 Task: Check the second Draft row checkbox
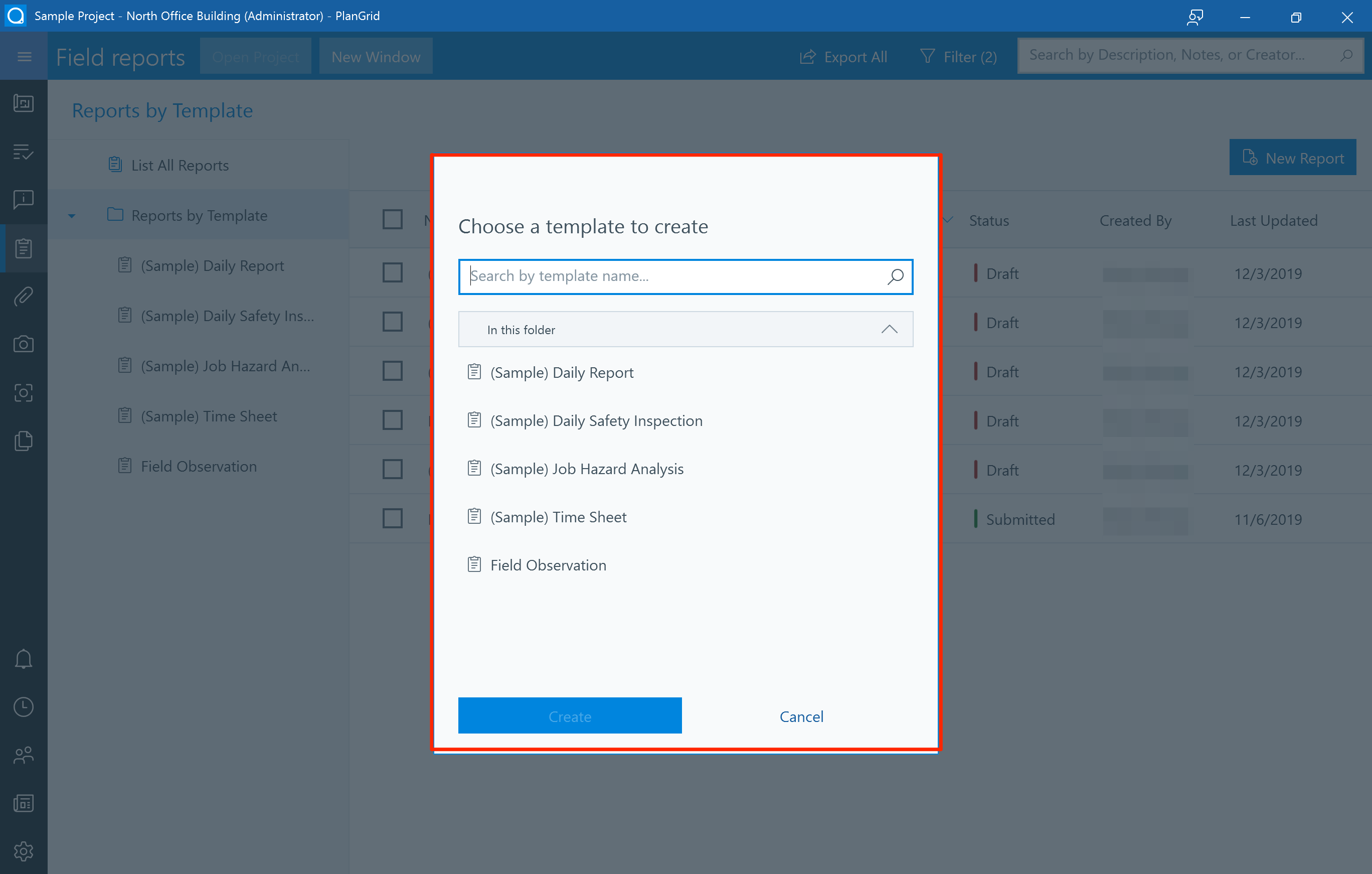tap(392, 322)
